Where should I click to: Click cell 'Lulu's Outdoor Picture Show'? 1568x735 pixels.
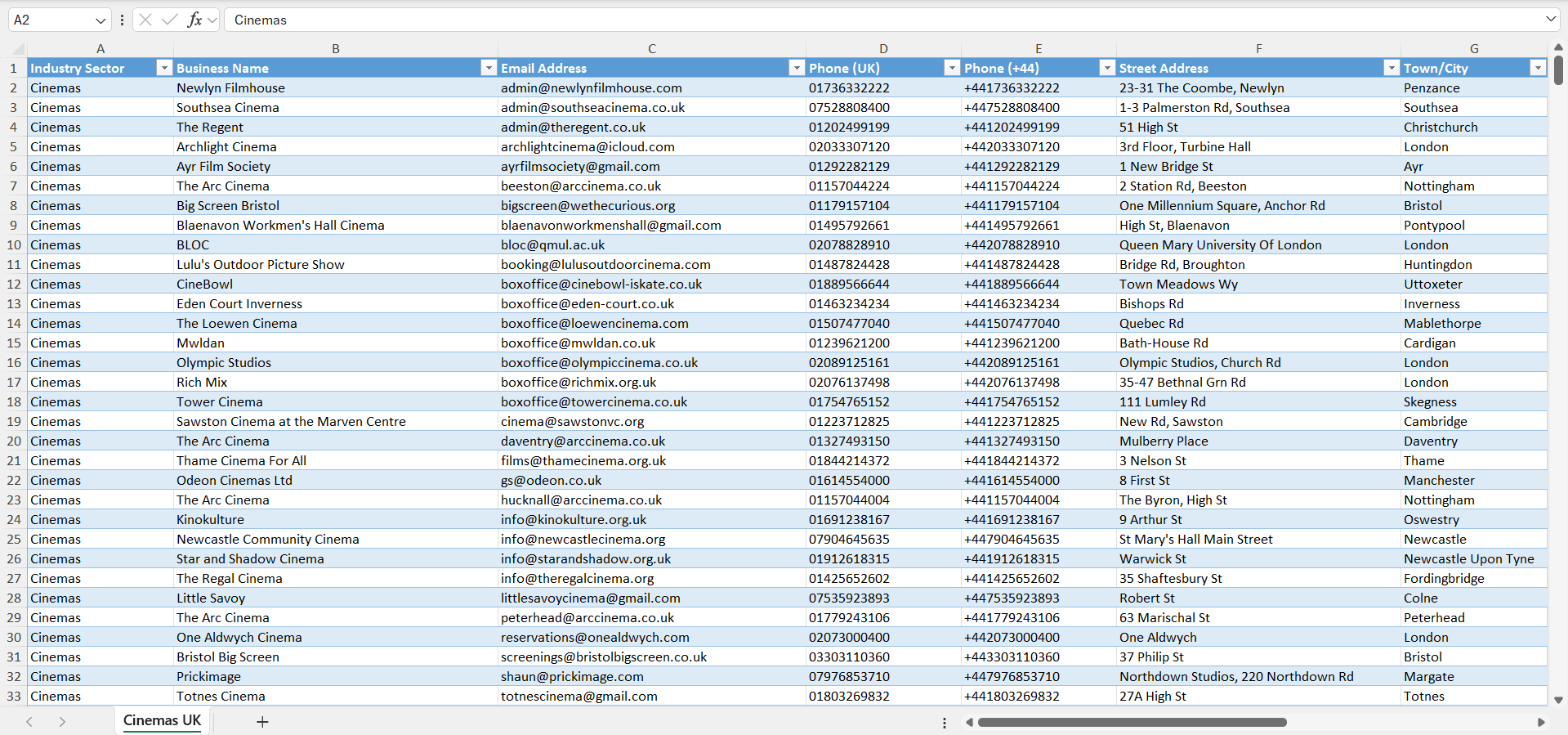tap(336, 264)
